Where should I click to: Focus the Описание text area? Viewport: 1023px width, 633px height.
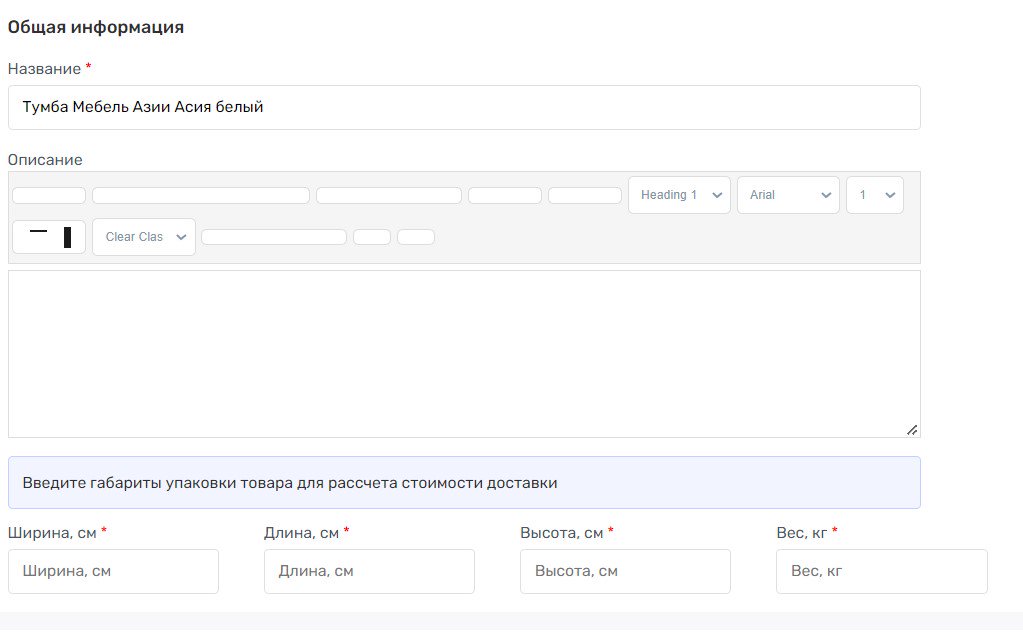(x=464, y=354)
